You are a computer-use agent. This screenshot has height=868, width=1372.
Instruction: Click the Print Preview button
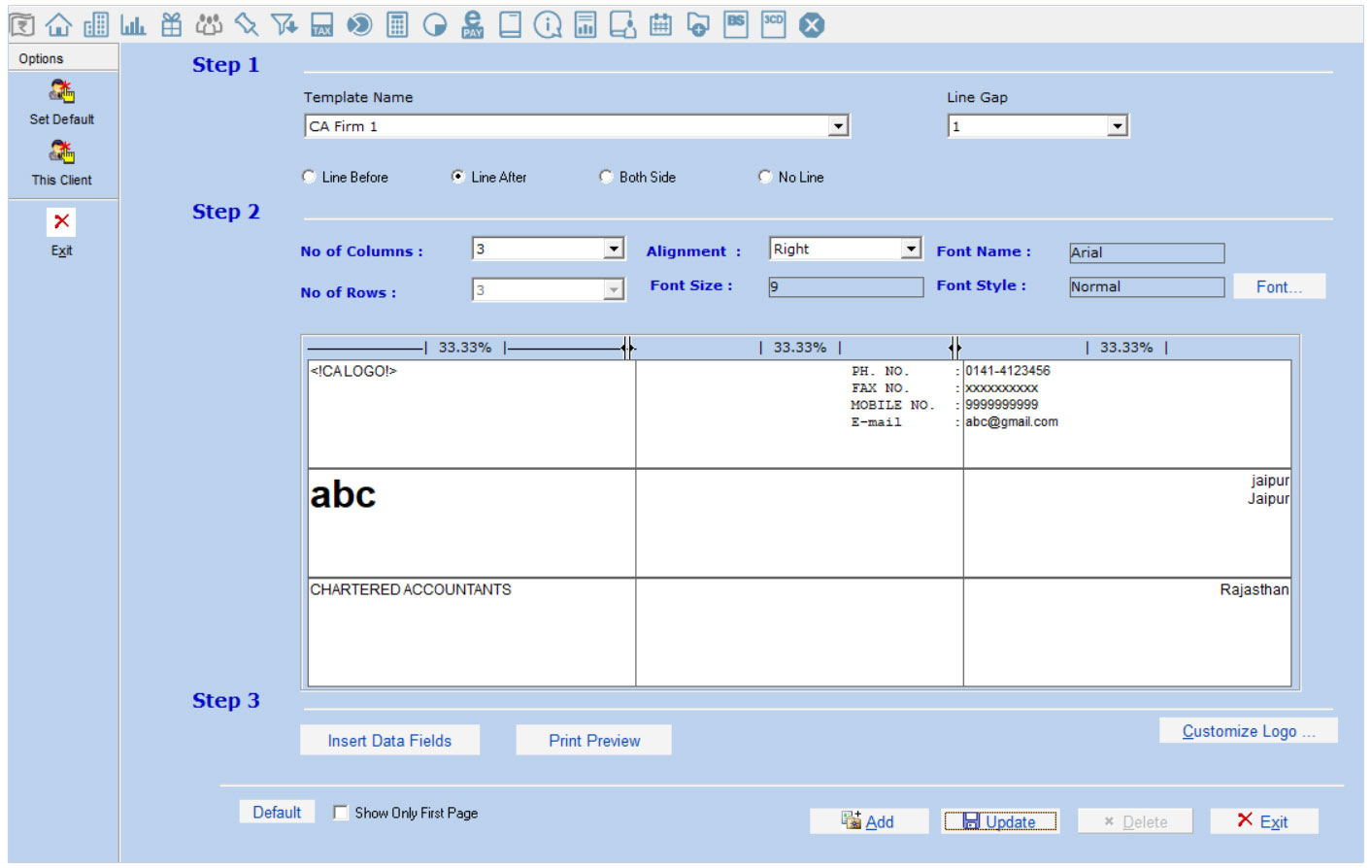click(x=594, y=741)
